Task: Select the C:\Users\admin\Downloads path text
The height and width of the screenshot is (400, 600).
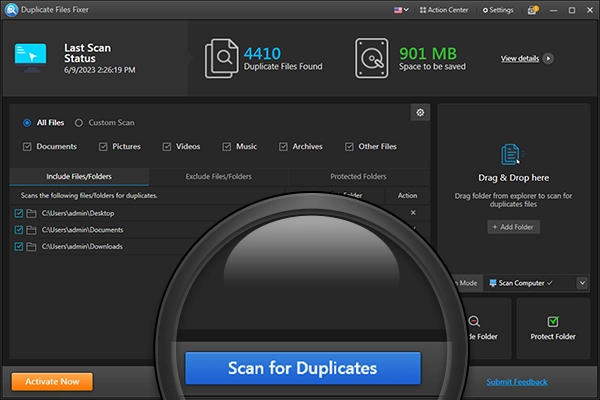Action: (82, 247)
